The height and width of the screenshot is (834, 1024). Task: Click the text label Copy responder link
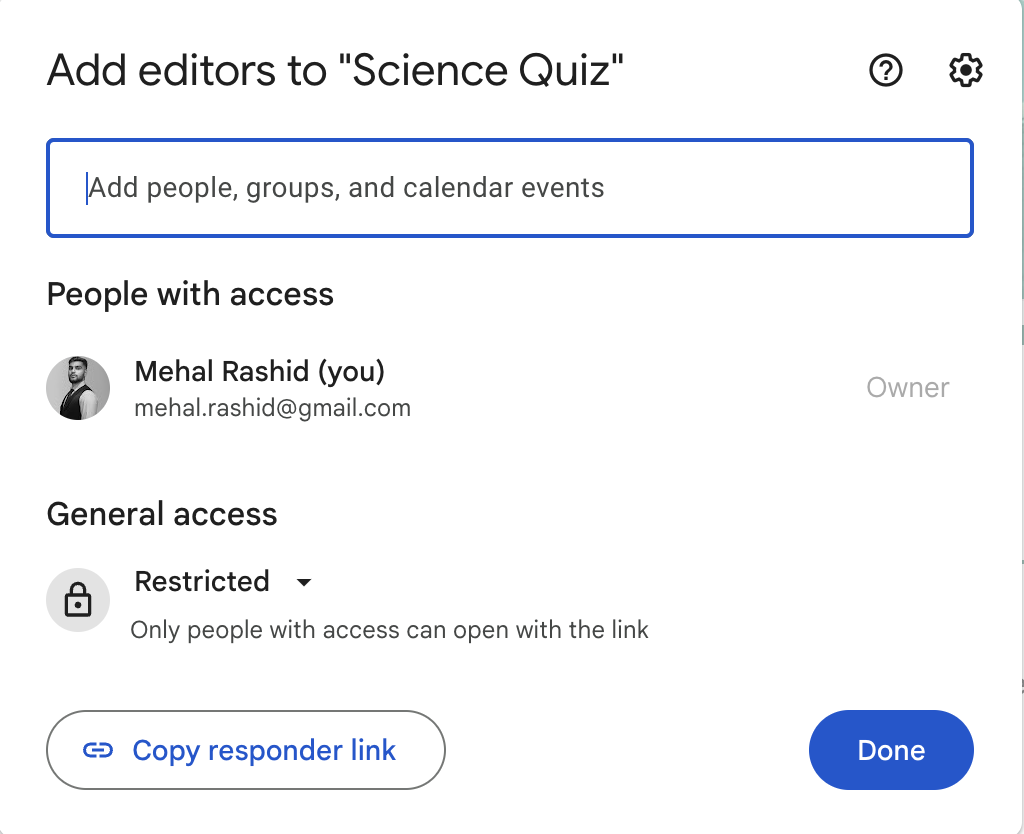click(264, 750)
